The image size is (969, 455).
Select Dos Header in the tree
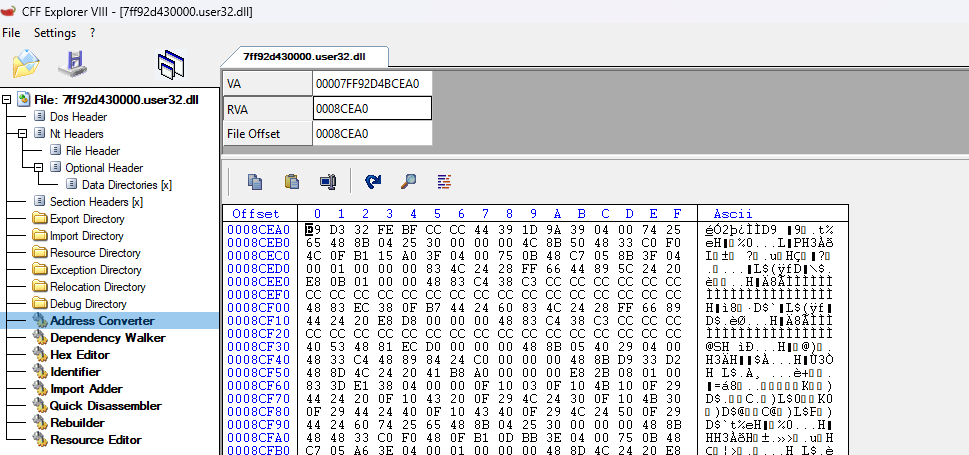[x=78, y=117]
